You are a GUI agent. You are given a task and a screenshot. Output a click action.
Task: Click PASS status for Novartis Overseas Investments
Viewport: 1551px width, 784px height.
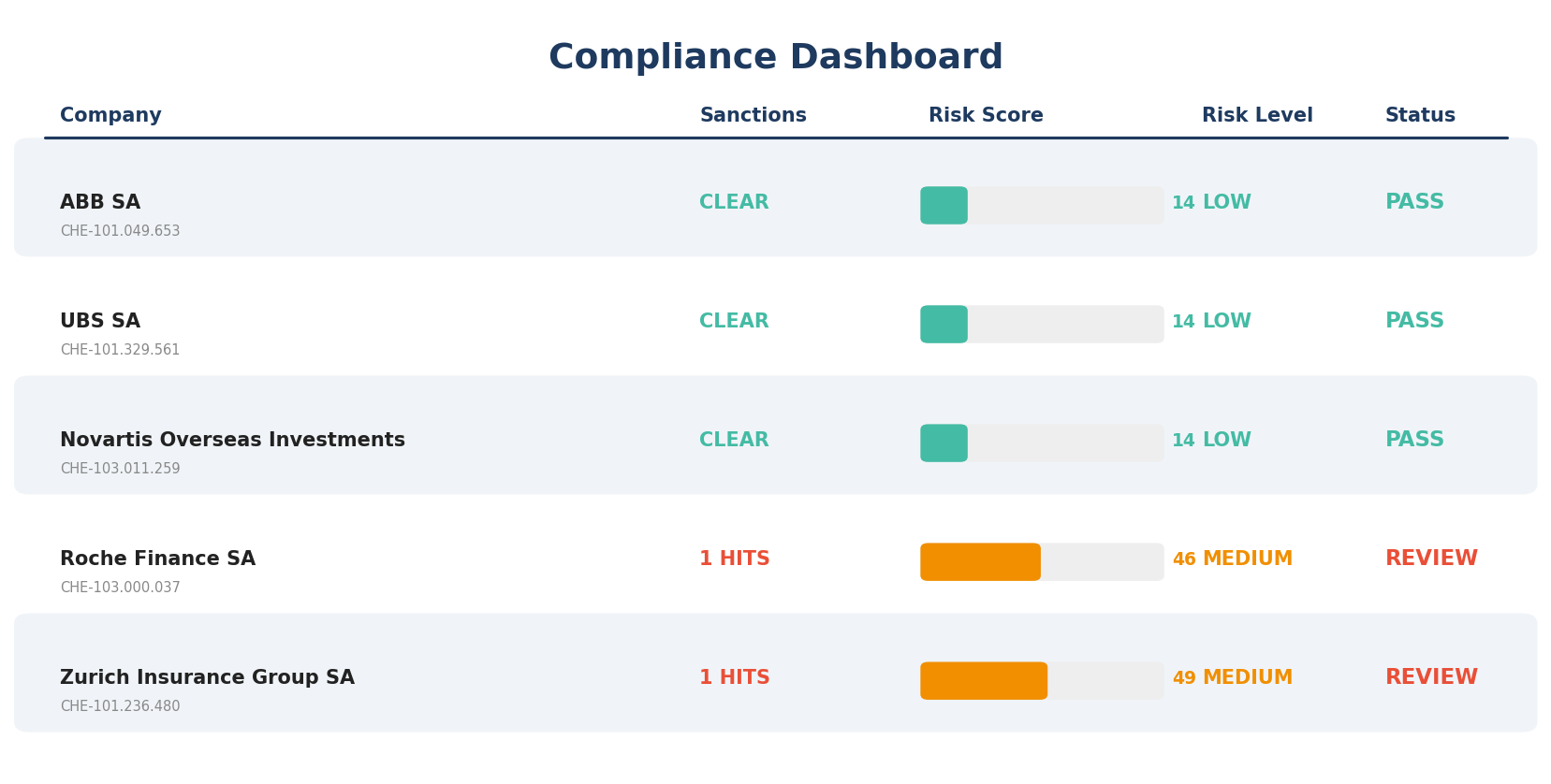[1414, 440]
